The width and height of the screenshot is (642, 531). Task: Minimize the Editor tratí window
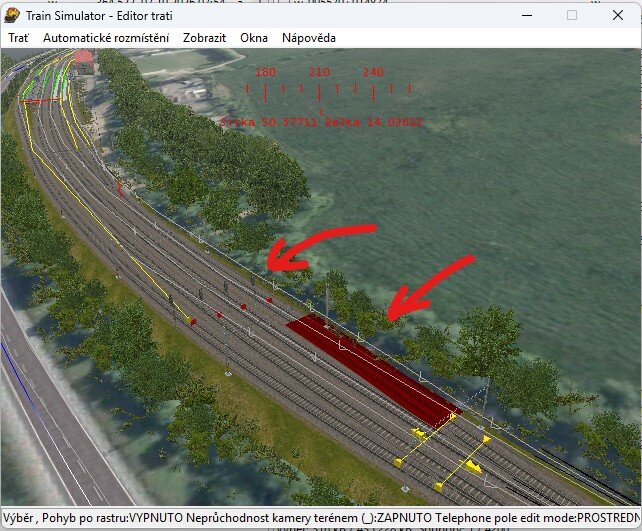527,16
